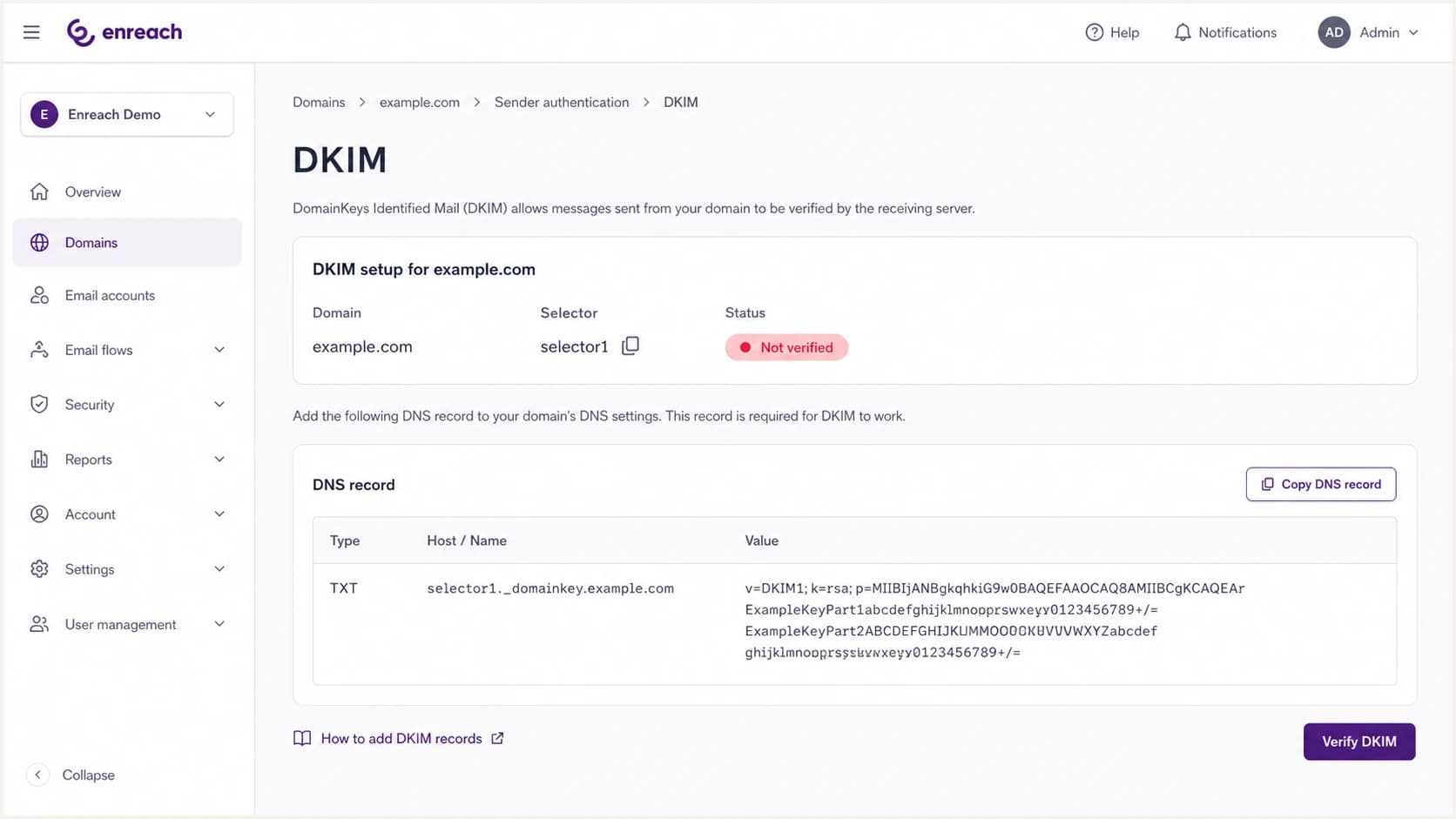Click the Overview home icon

[x=39, y=191]
